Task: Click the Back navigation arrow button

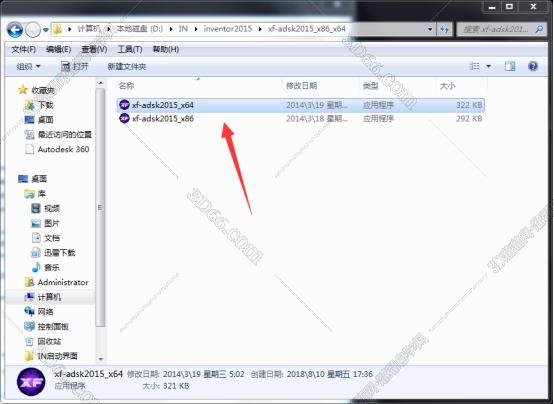Action: point(15,30)
